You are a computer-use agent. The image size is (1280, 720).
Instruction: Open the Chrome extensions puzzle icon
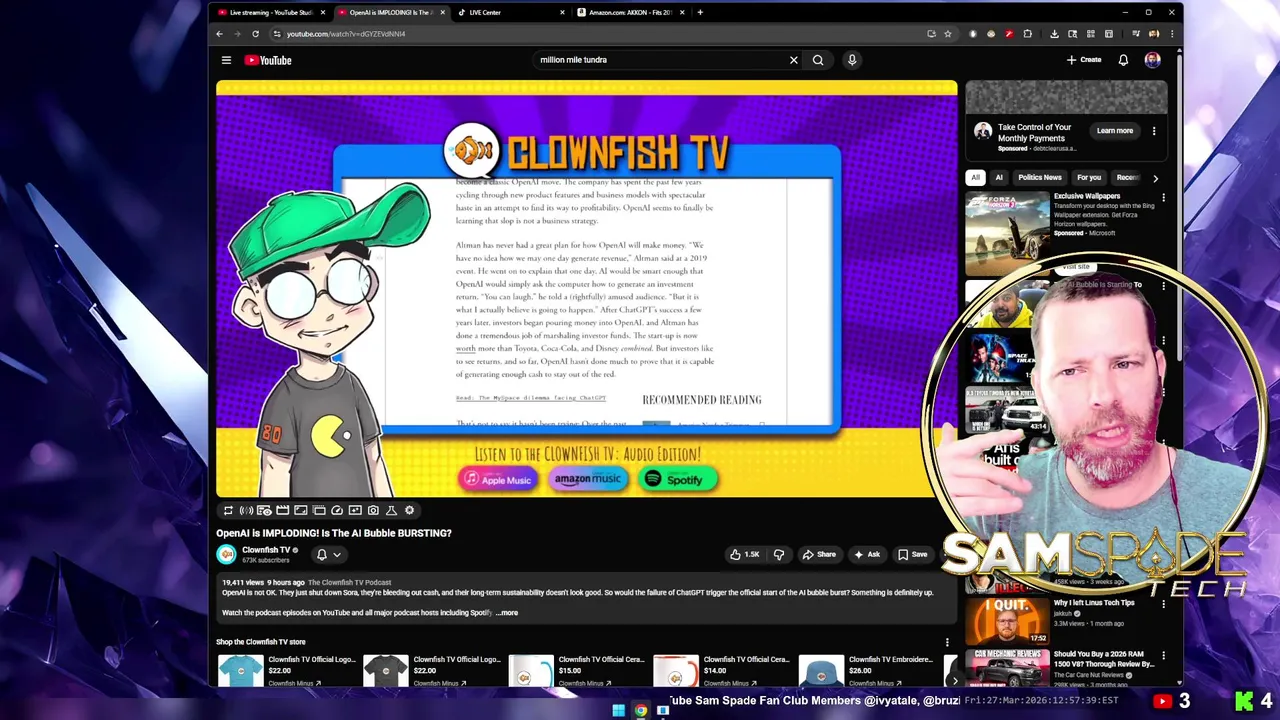[1027, 34]
